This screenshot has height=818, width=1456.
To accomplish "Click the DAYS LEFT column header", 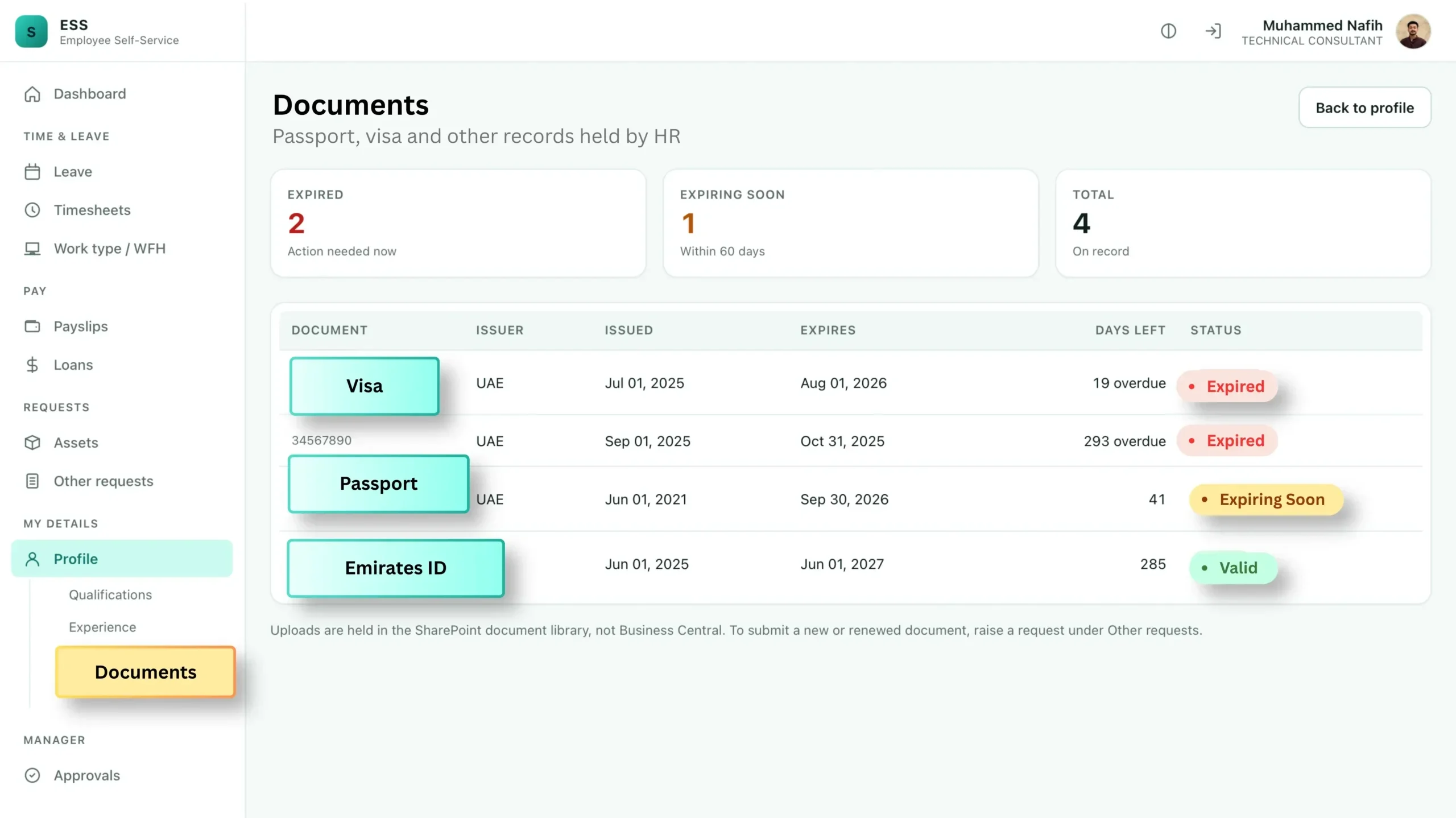I will point(1130,330).
